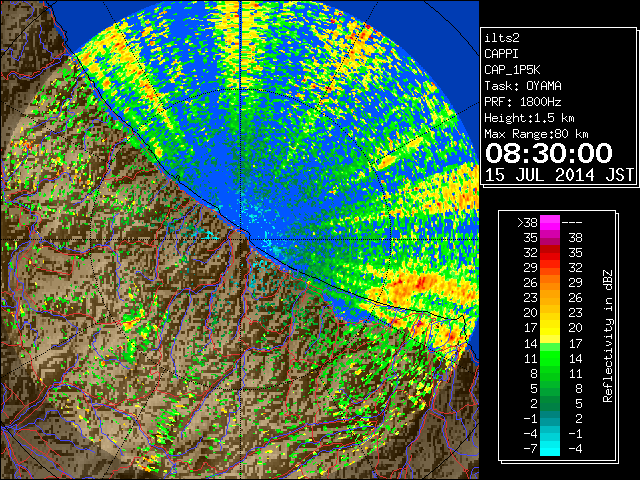Click the 'Task: OYAMA' line

pyautogui.click(x=523, y=86)
